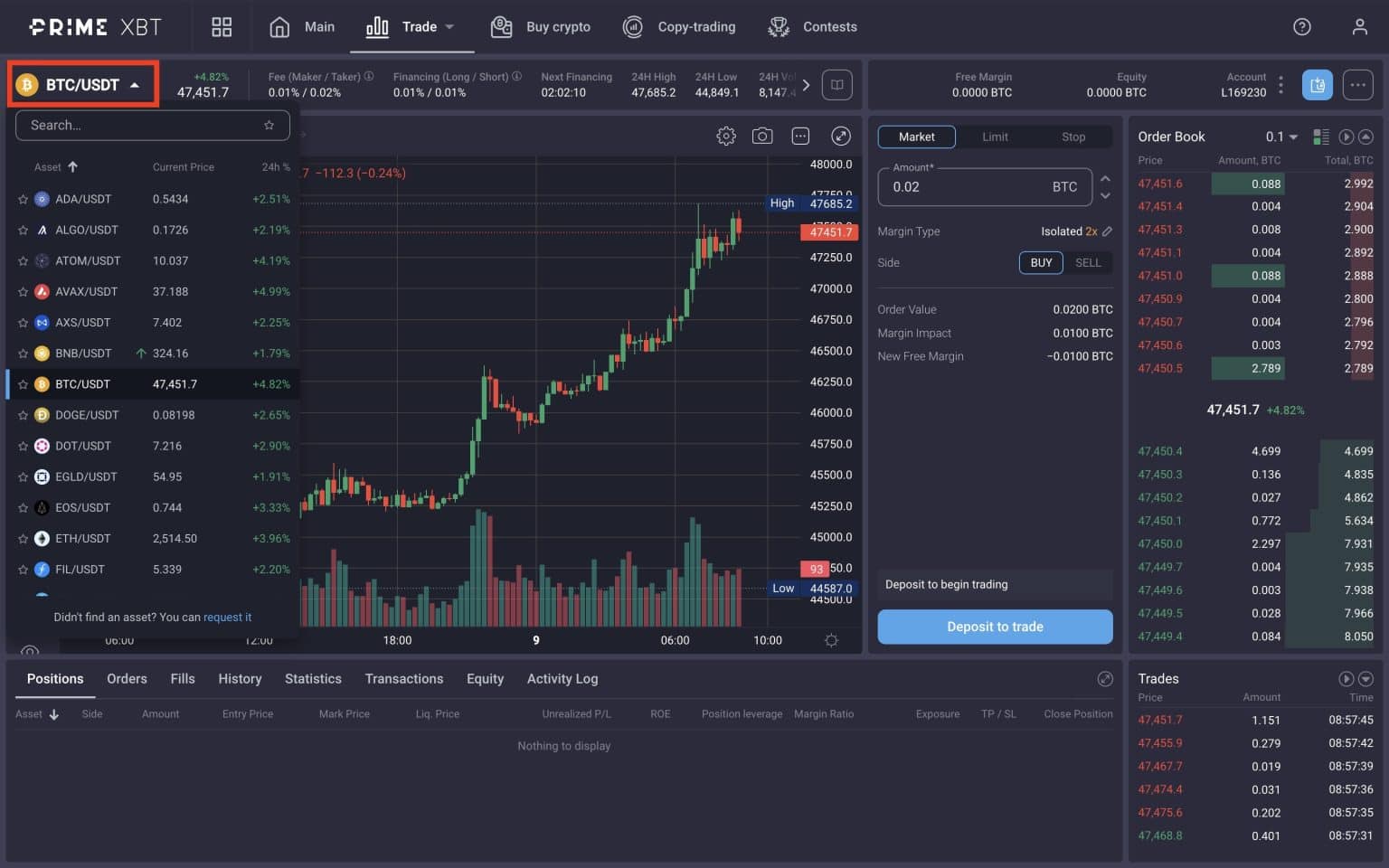
Task: Open the account profile icon
Action: coord(1360,26)
